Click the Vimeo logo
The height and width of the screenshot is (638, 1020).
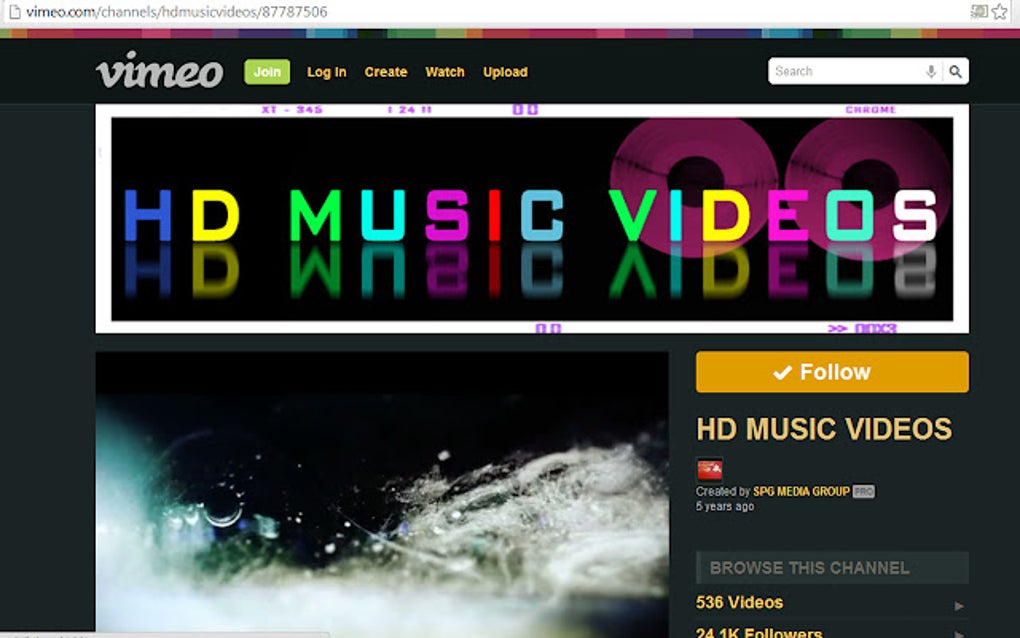[159, 71]
